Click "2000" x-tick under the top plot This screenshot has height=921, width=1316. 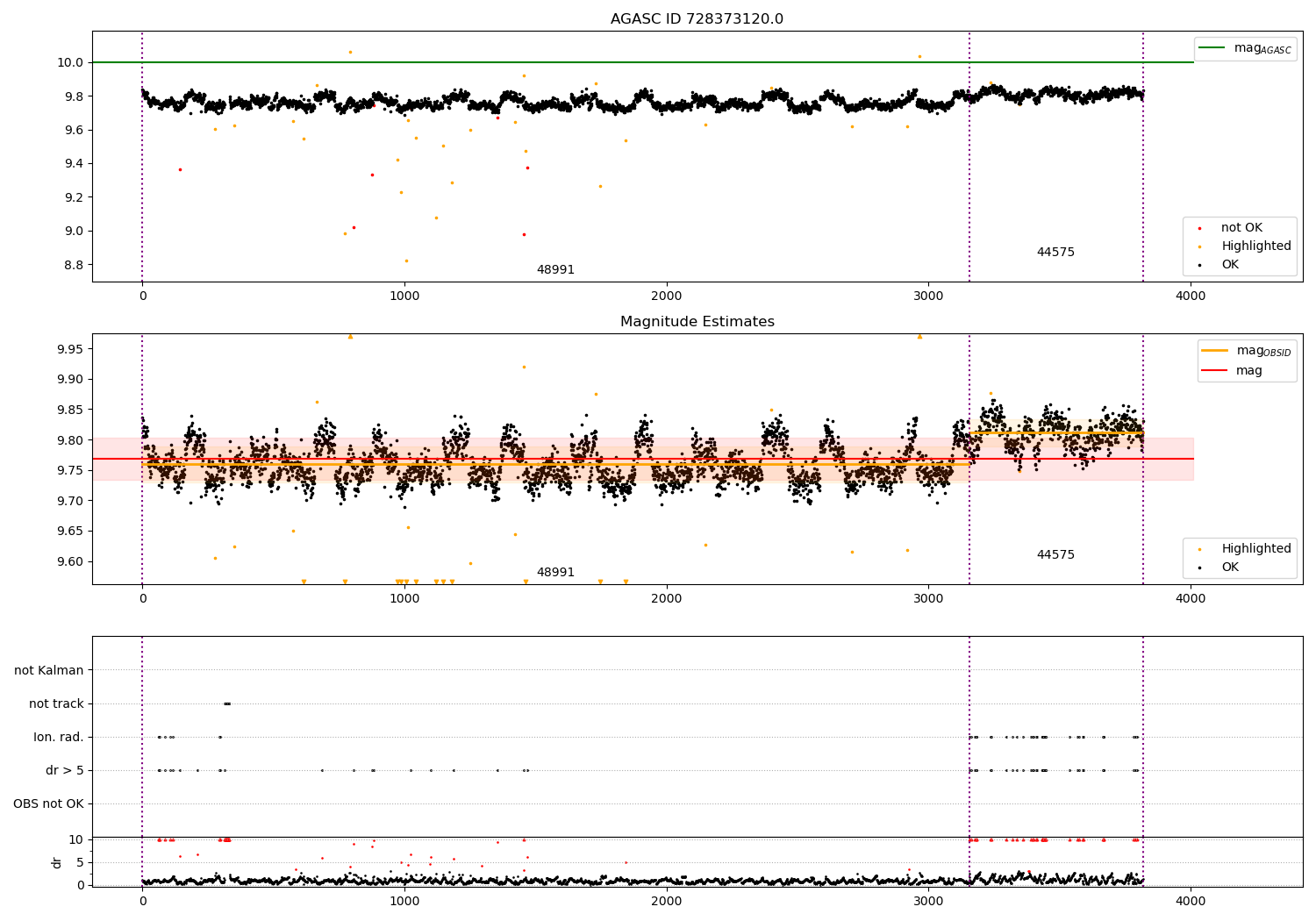point(667,296)
